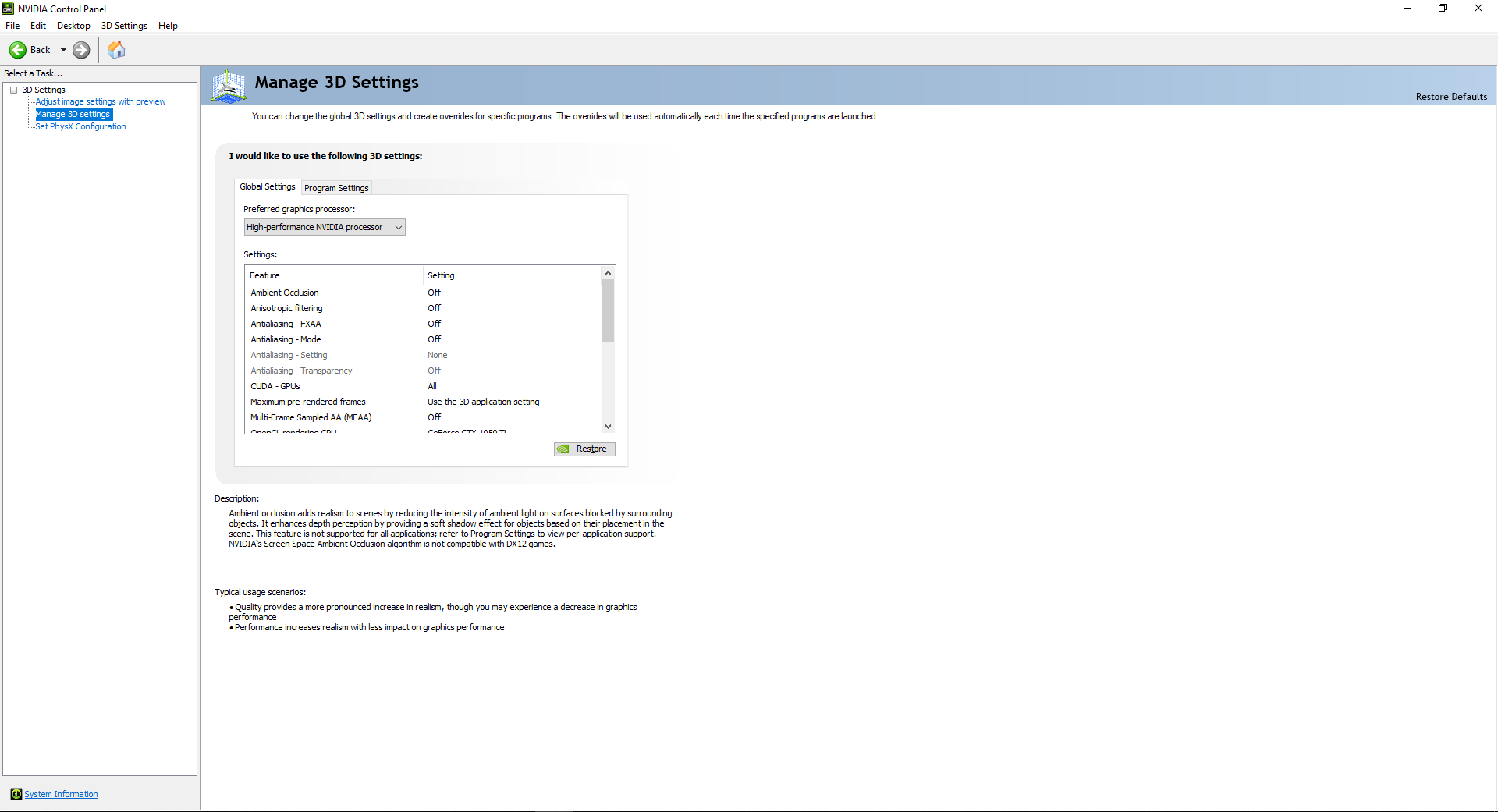Select Manage 3D settings in task tree
Viewport: 1498px width, 812px height.
pos(74,114)
